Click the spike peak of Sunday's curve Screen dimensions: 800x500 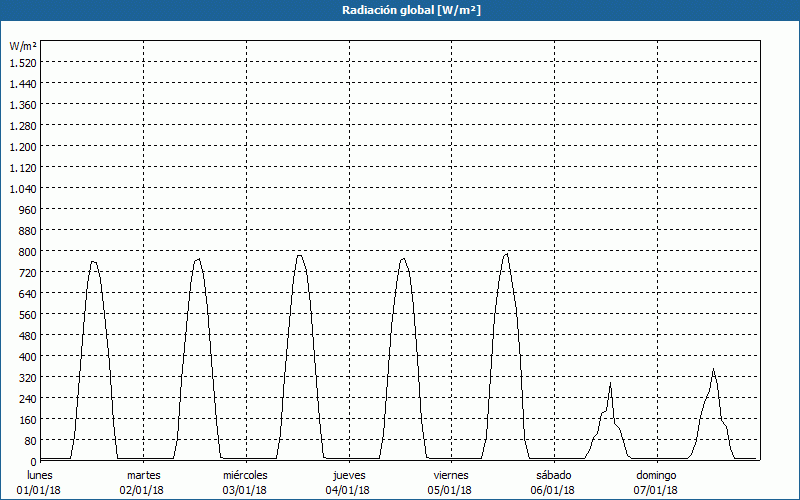713,369
